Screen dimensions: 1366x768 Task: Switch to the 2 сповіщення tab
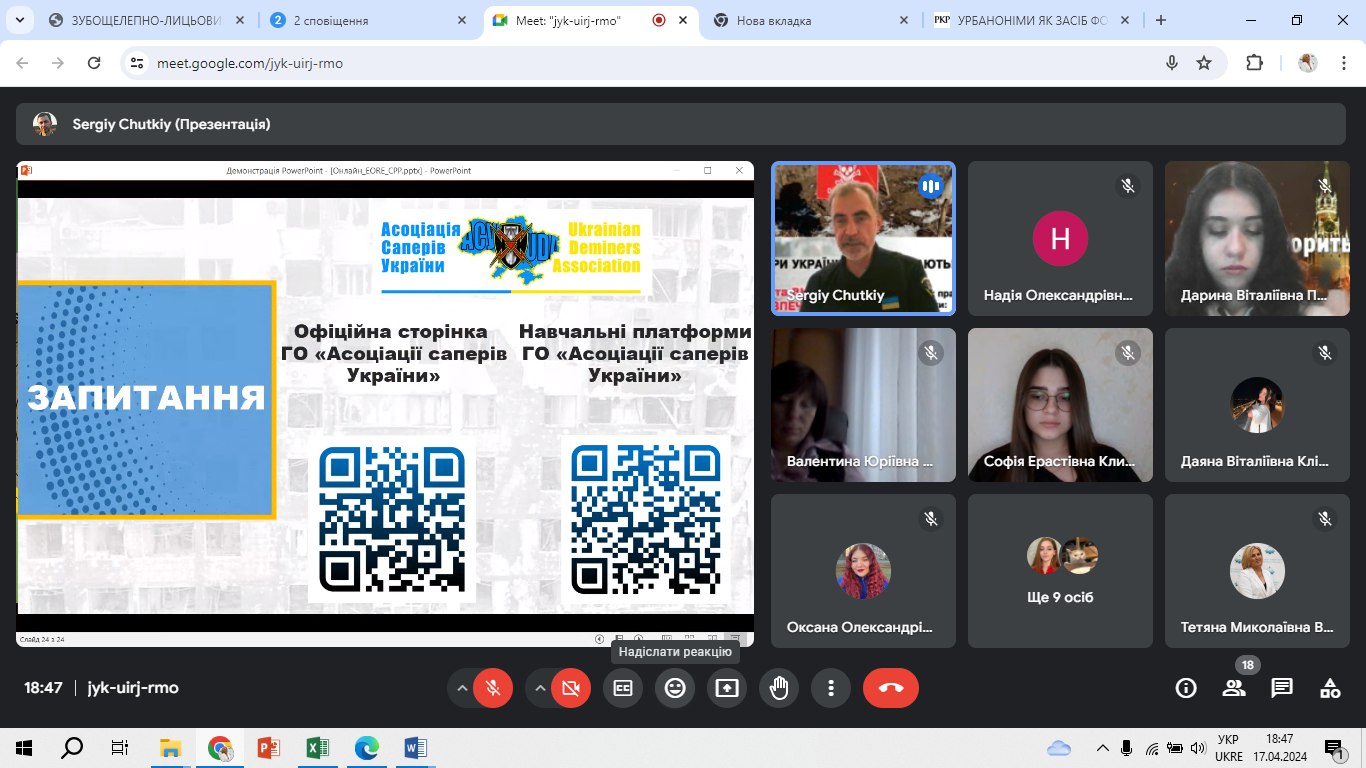coord(360,20)
